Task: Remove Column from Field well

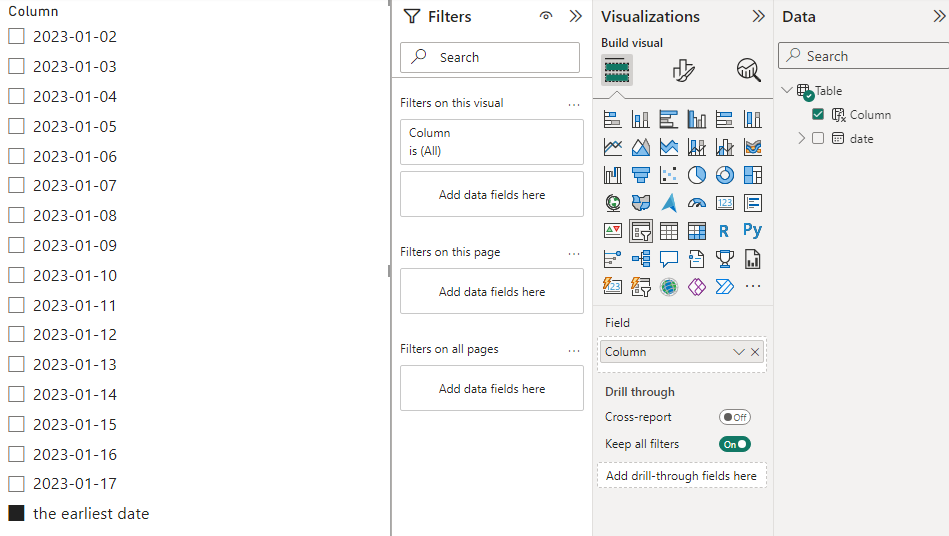Action: click(755, 352)
